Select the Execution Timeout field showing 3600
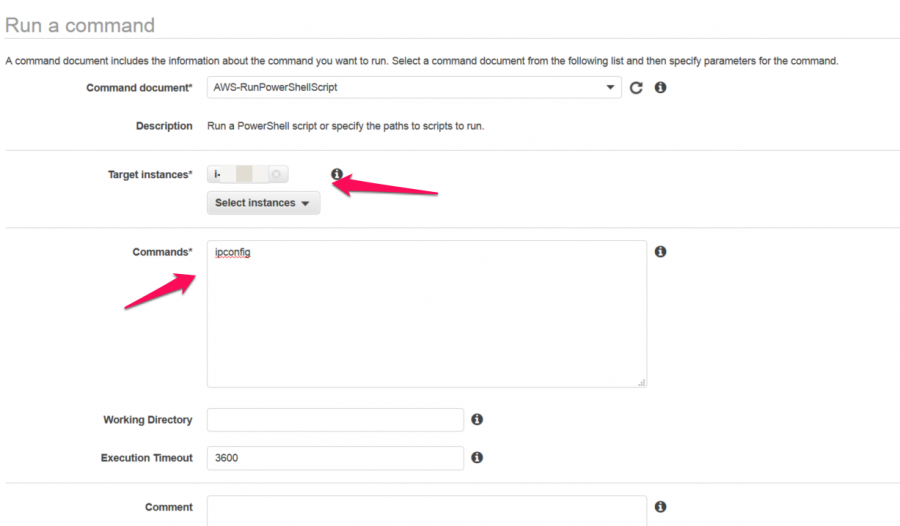 point(335,458)
